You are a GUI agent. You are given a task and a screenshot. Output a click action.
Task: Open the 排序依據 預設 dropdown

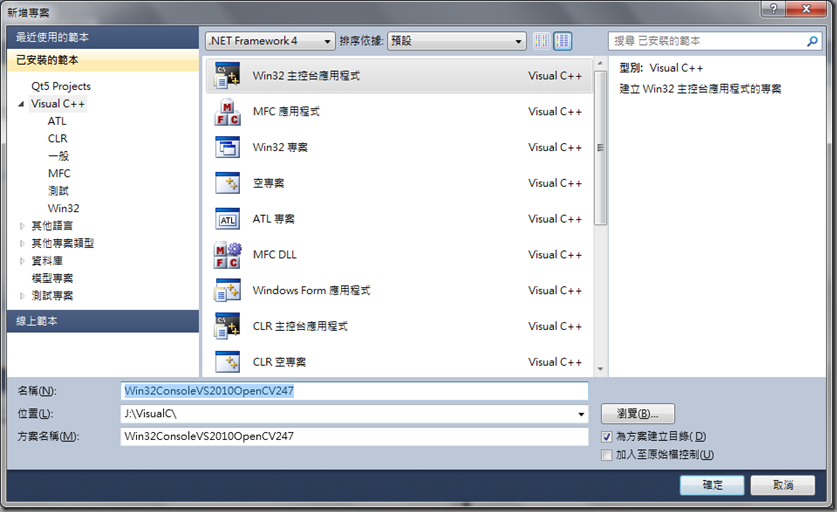coord(456,41)
